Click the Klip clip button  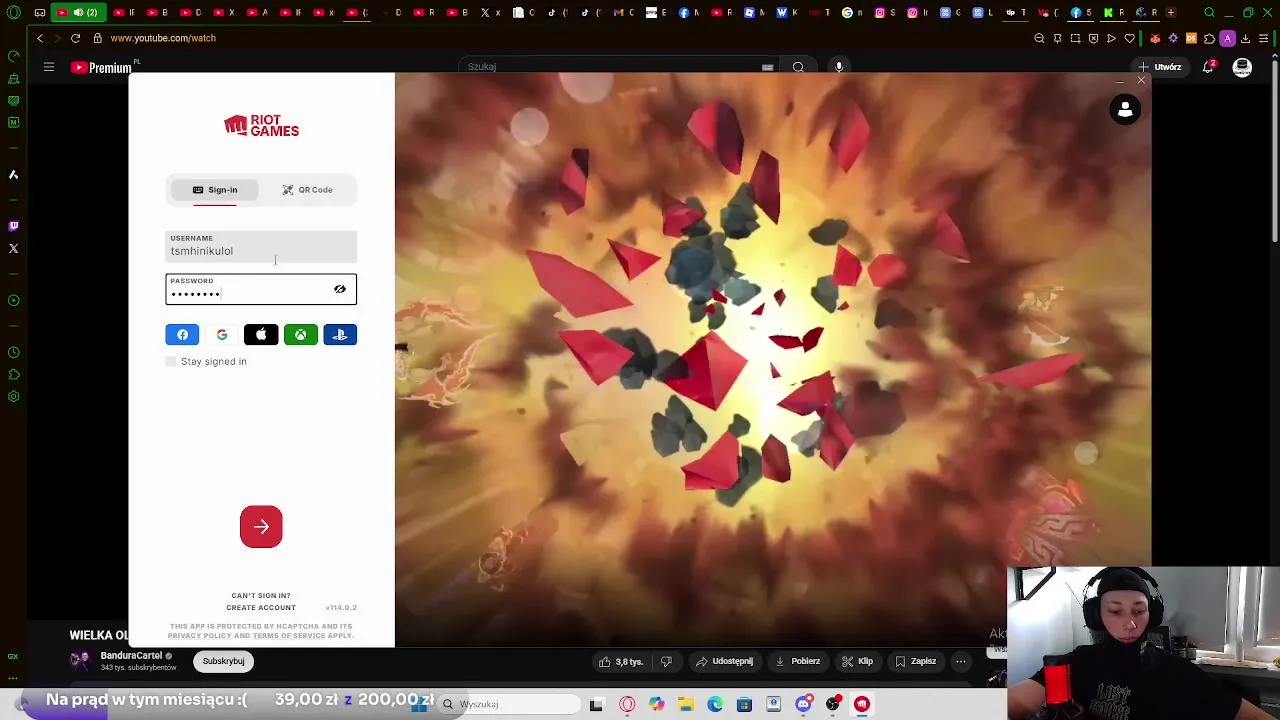857,661
